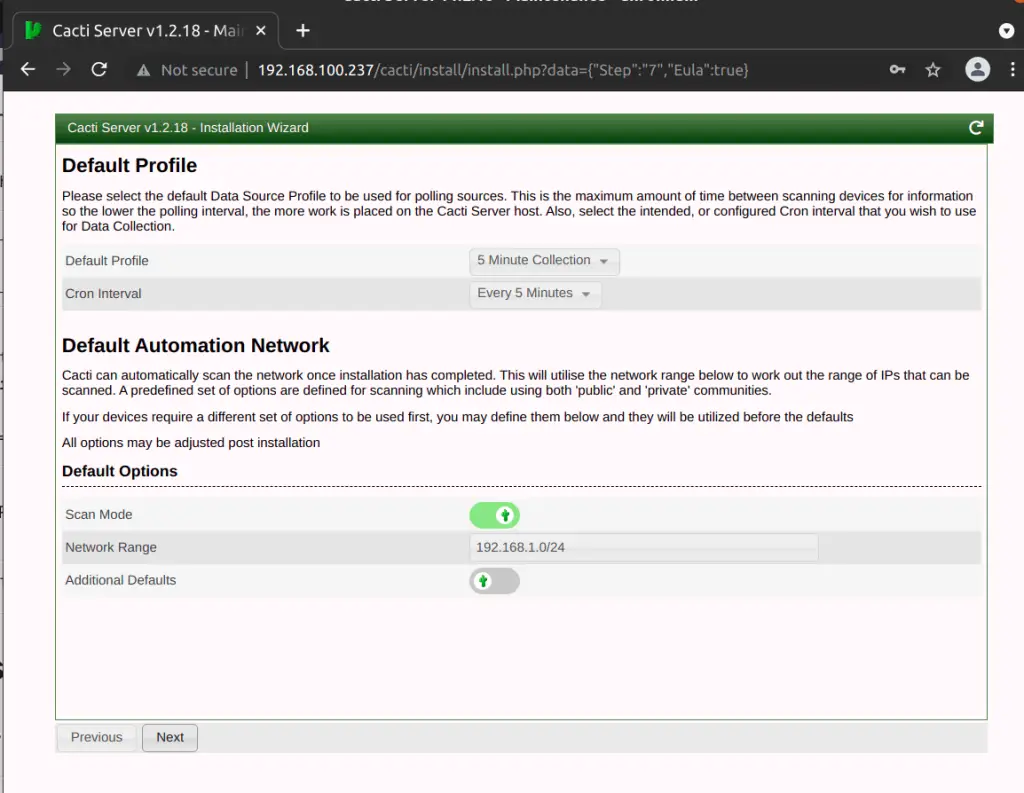
Task: Go back with the Previous button
Action: [95, 737]
